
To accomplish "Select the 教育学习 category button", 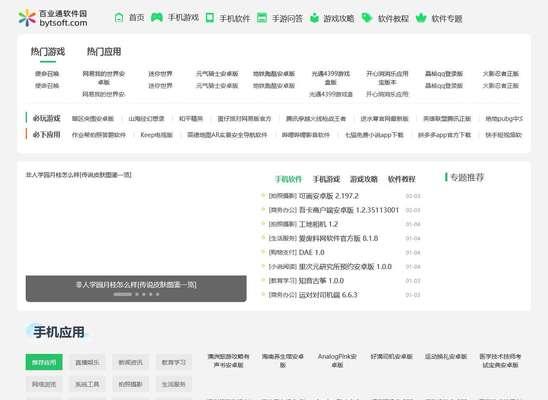I will click(x=174, y=363).
